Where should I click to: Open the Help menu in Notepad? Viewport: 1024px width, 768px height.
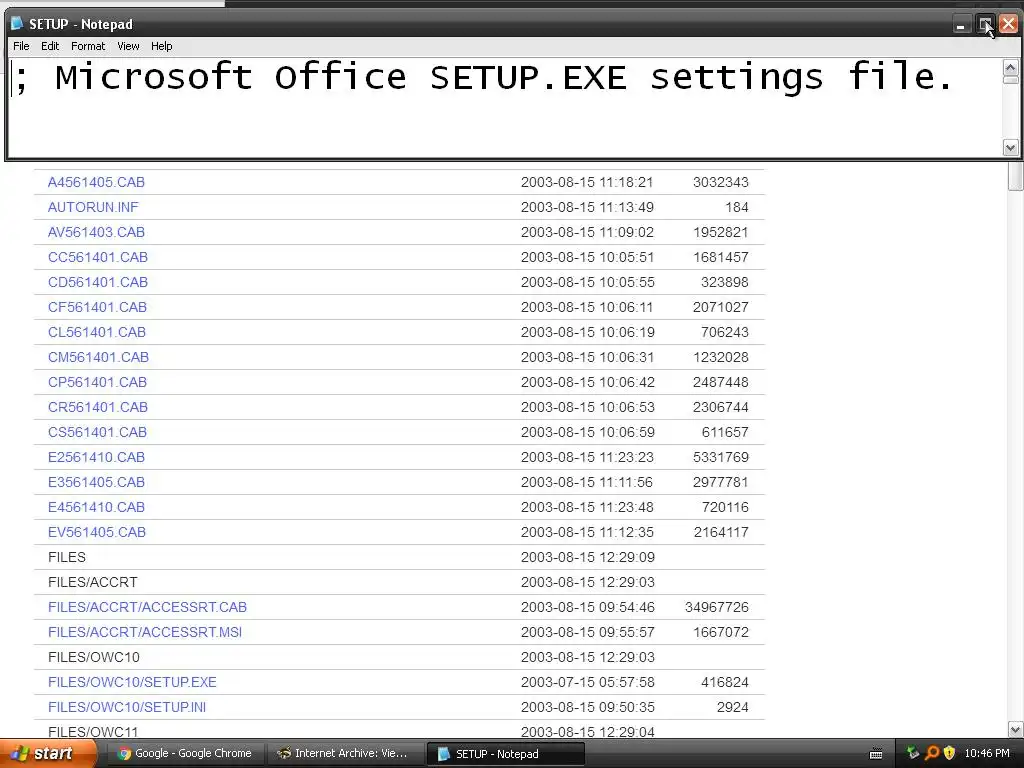[x=161, y=46]
